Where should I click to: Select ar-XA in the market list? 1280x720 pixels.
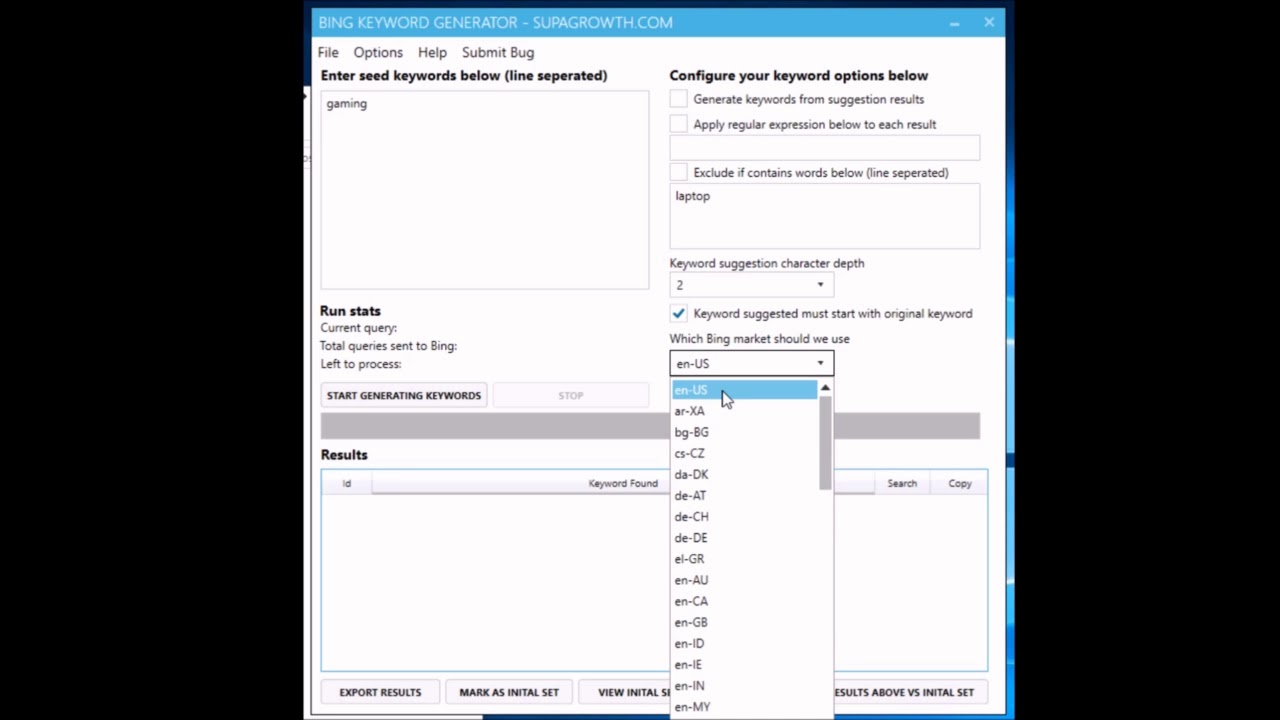(745, 411)
